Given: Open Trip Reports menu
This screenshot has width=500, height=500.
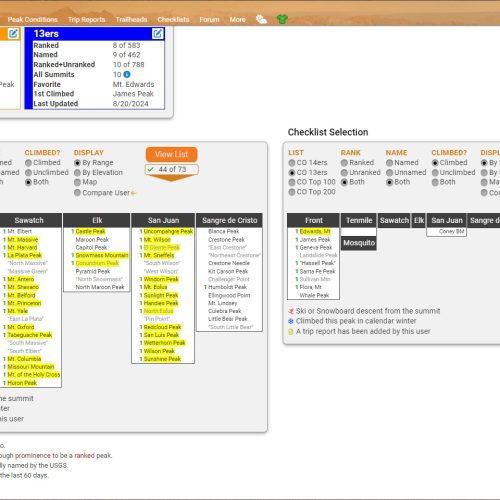Looking at the screenshot, I should 87,19.
